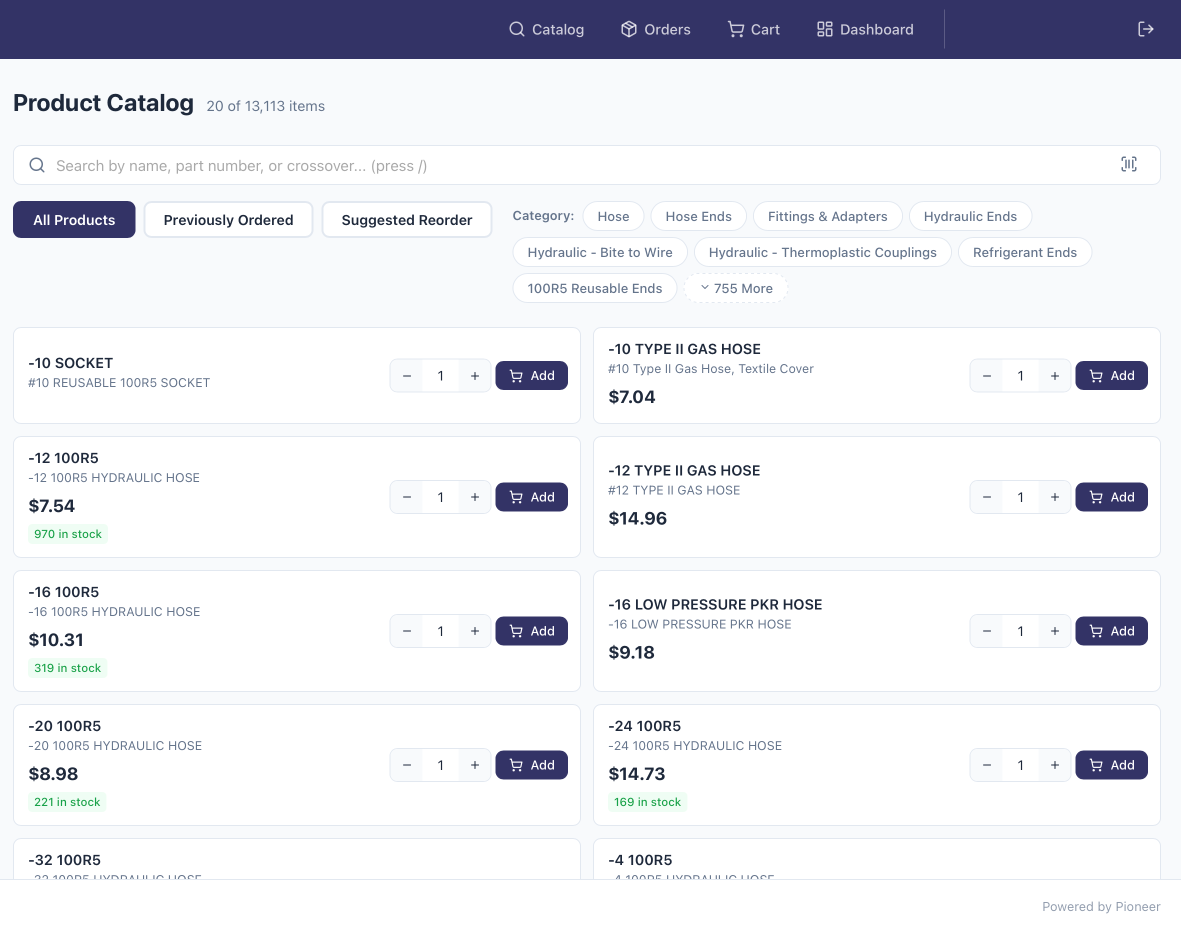Click the plus icon for -10 SOCKET

[x=474, y=376]
